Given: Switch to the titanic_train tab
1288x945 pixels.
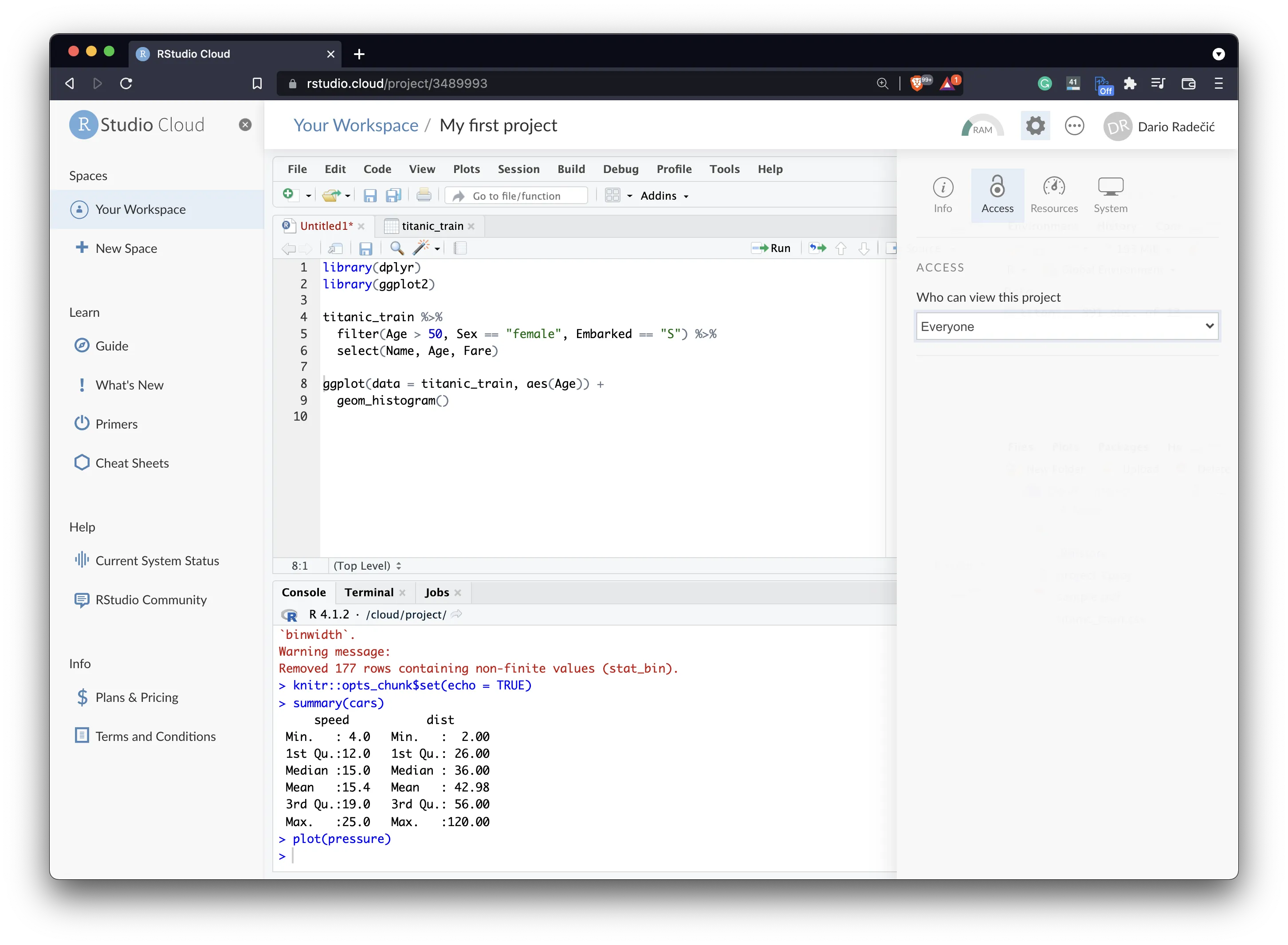Looking at the screenshot, I should [432, 226].
